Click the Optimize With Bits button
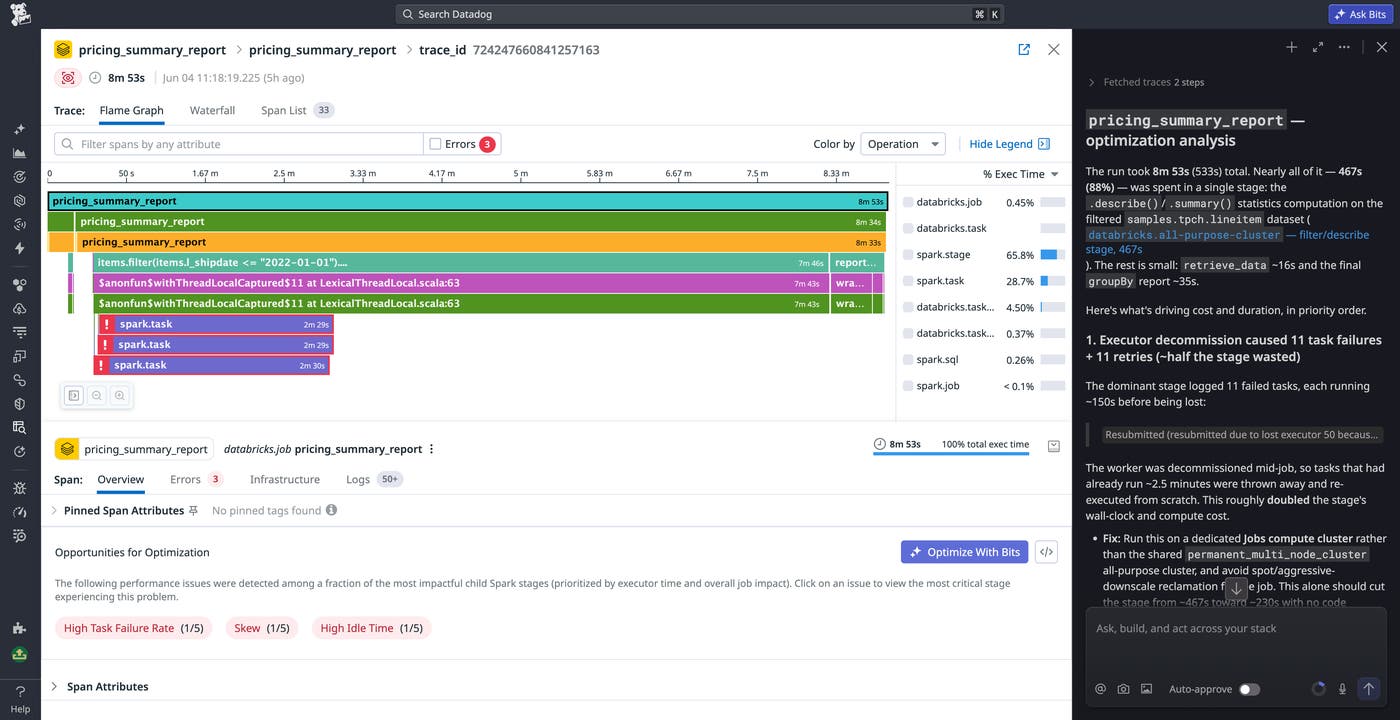 pyautogui.click(x=965, y=552)
